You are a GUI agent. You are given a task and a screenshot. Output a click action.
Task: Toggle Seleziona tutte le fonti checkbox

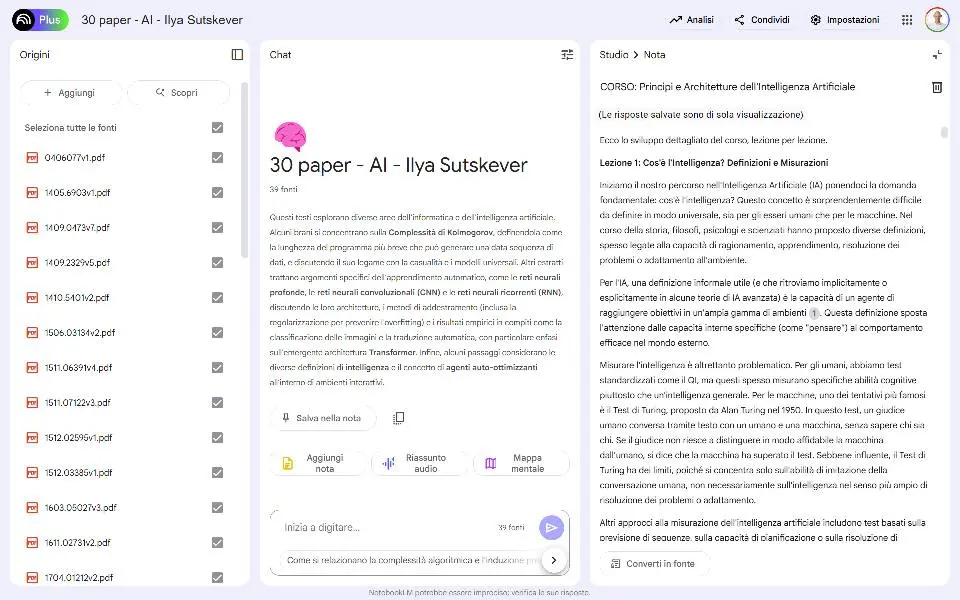pyautogui.click(x=217, y=127)
